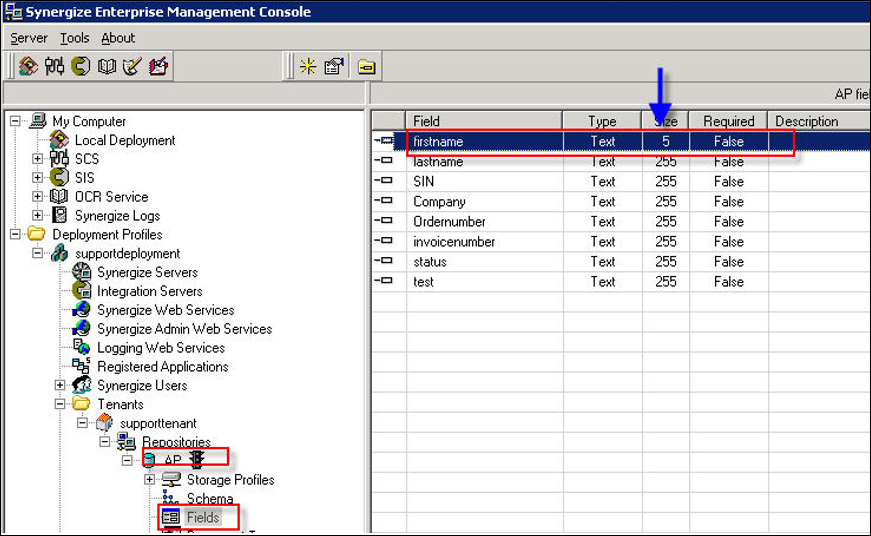Collapse the Tenants node
Viewport: 871px width, 536px height.
coord(60,404)
